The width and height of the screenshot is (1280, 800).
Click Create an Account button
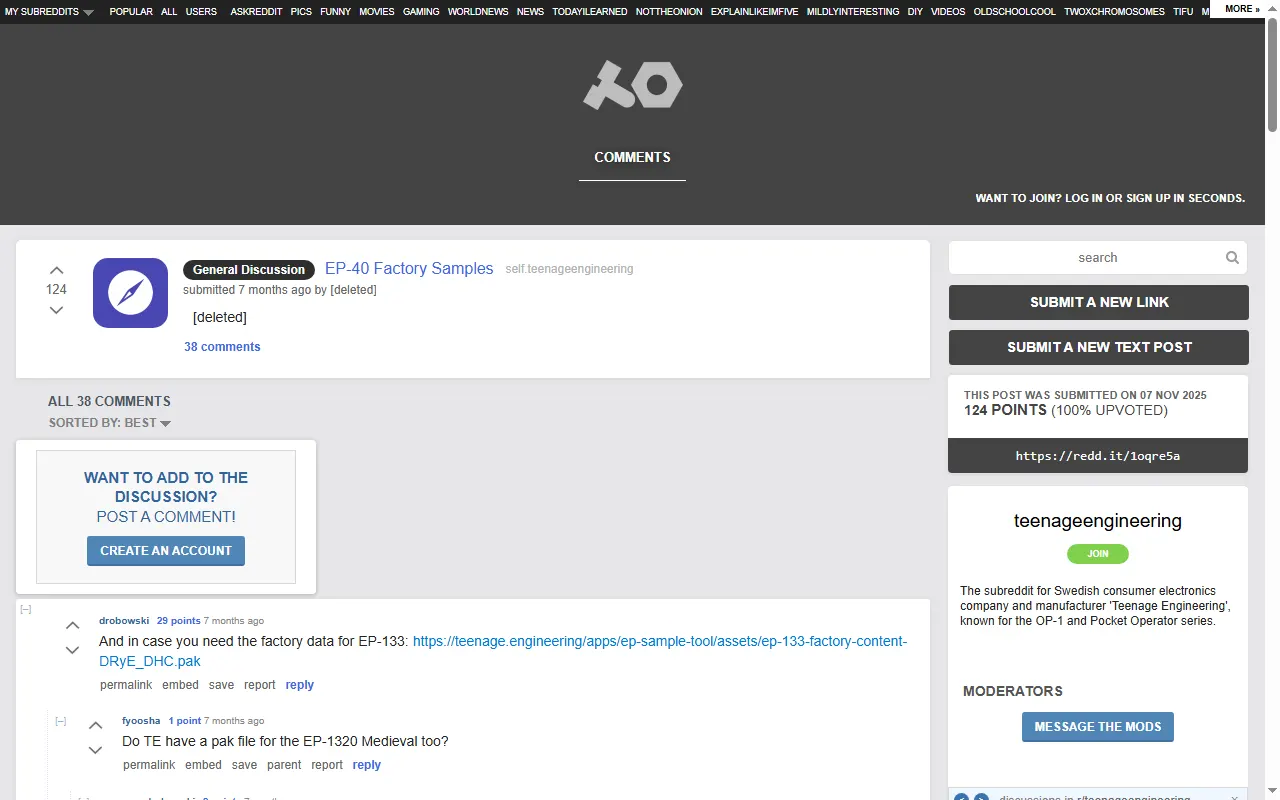point(166,551)
